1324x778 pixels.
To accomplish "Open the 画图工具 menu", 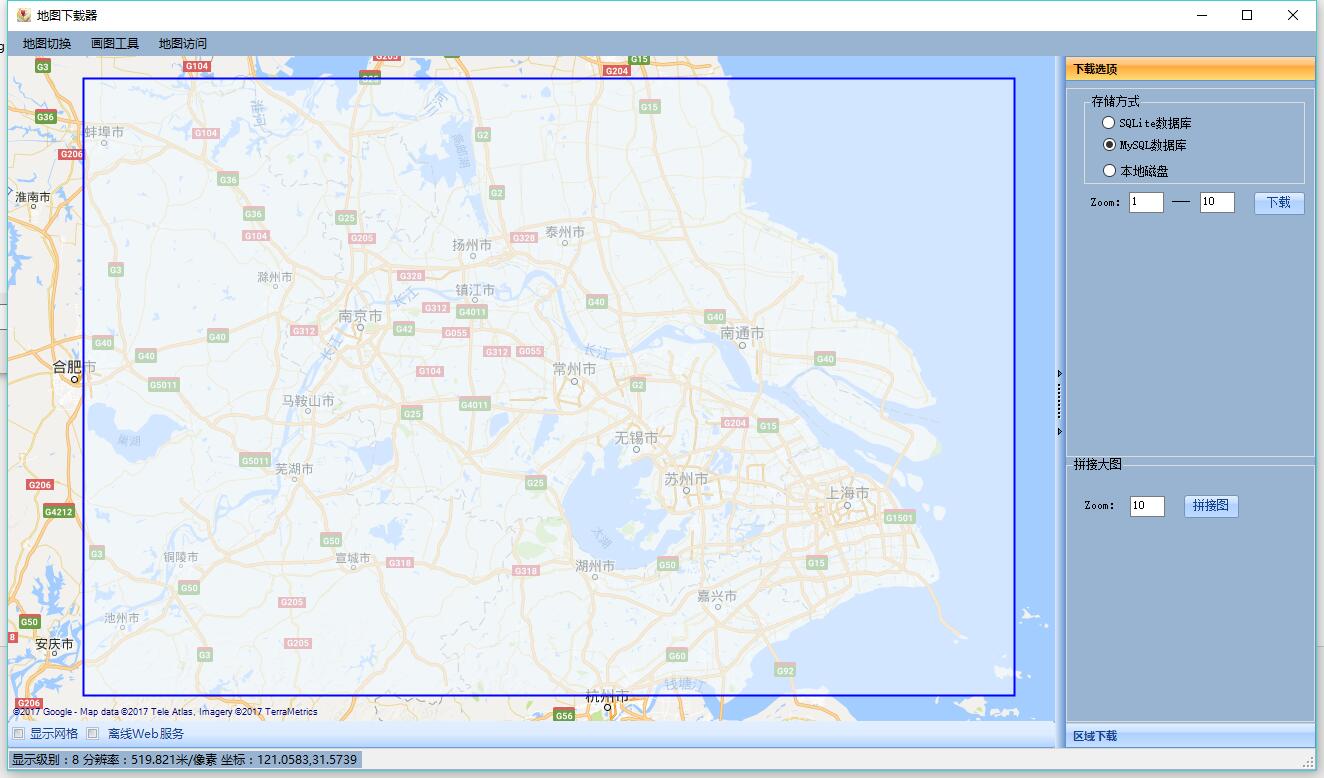I will (115, 44).
